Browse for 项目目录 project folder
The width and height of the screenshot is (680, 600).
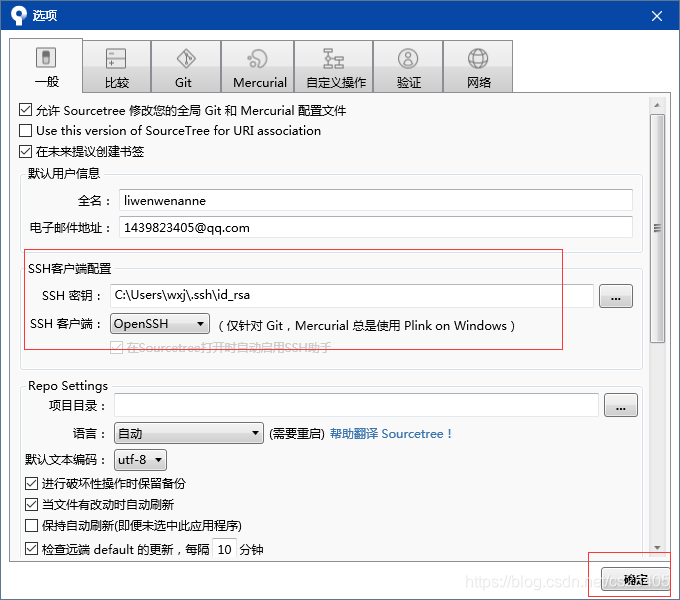tap(621, 405)
